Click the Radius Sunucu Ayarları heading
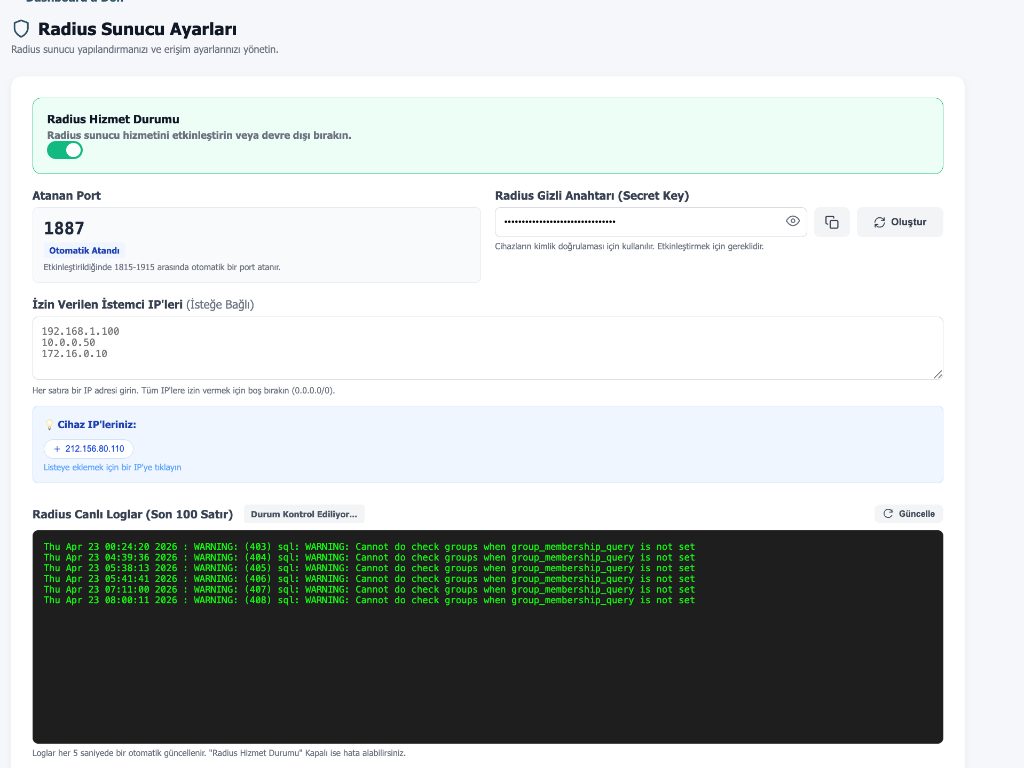This screenshot has height=768, width=1024. [137, 29]
